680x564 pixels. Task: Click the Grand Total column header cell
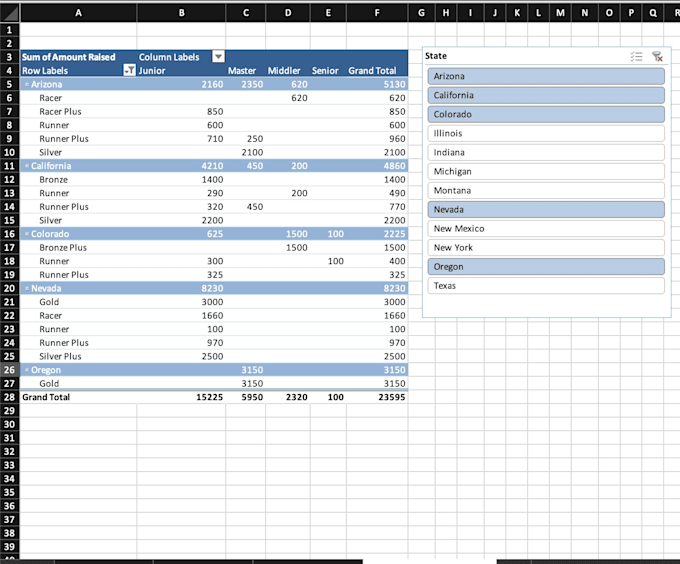tap(377, 70)
